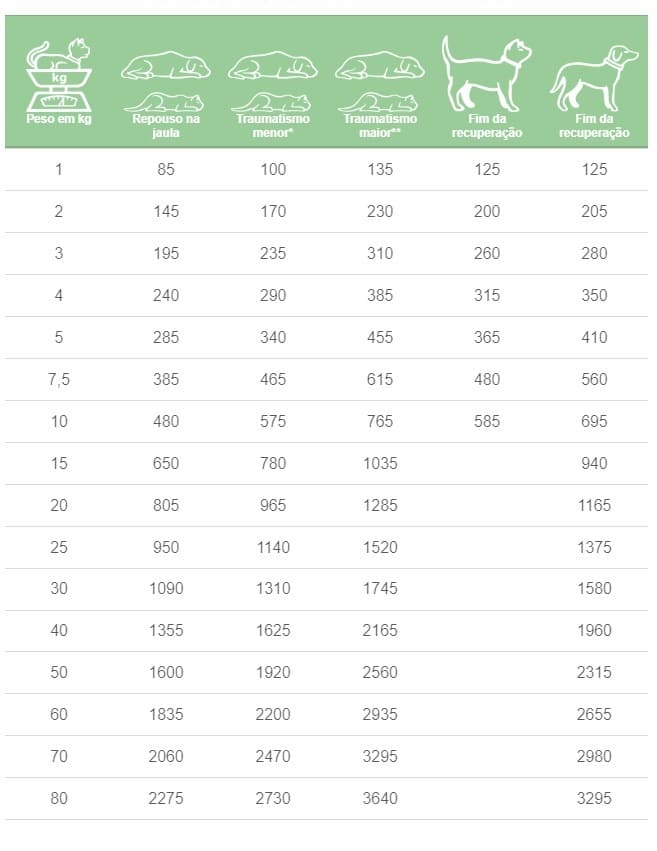Click value 3640 in the 80 kg row
This screenshot has height=851, width=657.
click(380, 798)
